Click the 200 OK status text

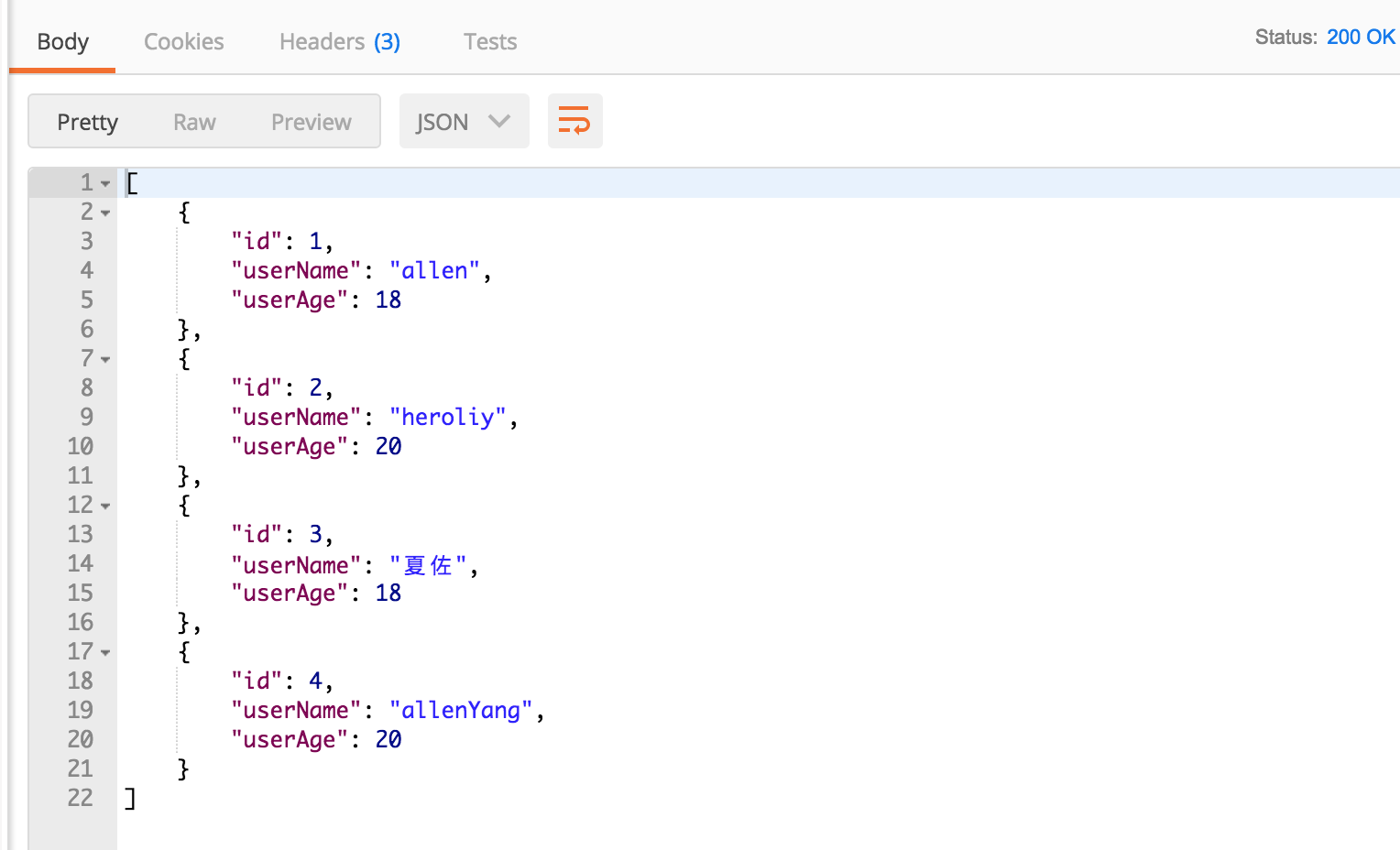click(x=1361, y=37)
